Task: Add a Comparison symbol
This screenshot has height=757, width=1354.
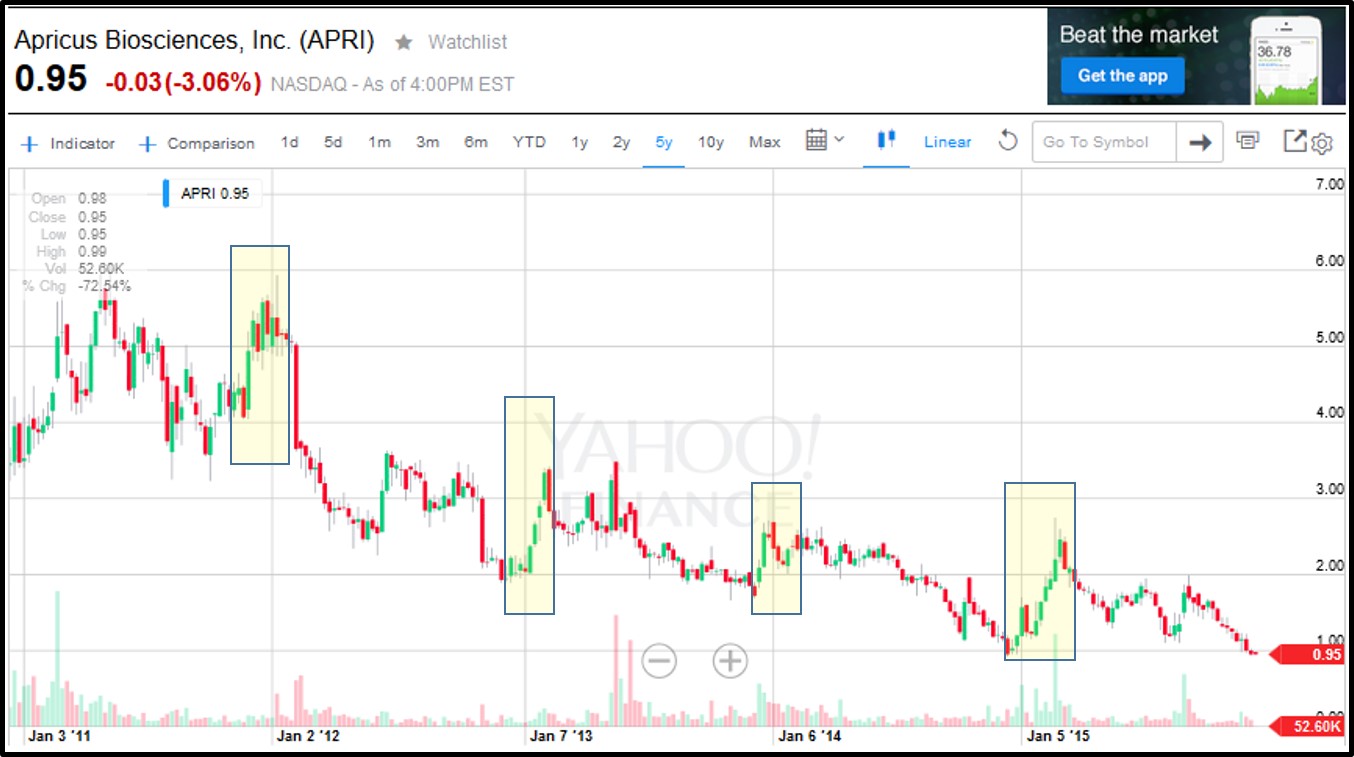Action: [196, 143]
